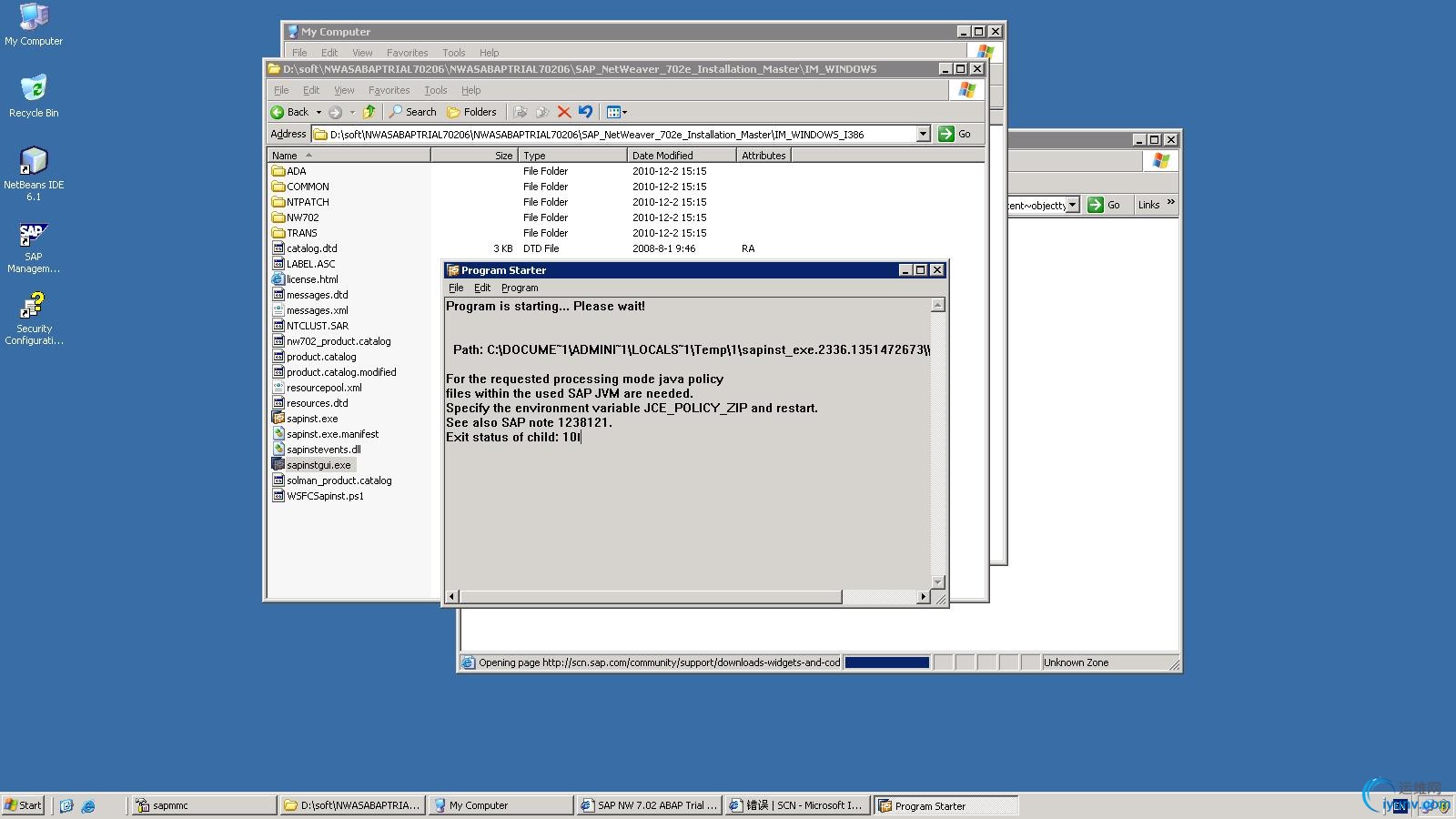1456x819 pixels.
Task: Click Links in the browser window toolbar
Action: [x=1148, y=205]
